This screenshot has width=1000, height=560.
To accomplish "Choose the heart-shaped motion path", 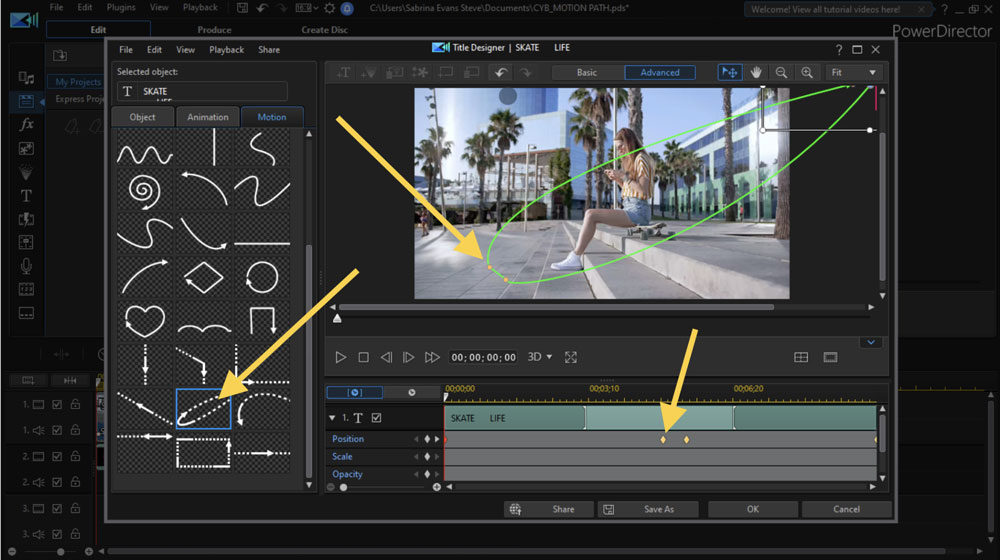I will pyautogui.click(x=145, y=319).
